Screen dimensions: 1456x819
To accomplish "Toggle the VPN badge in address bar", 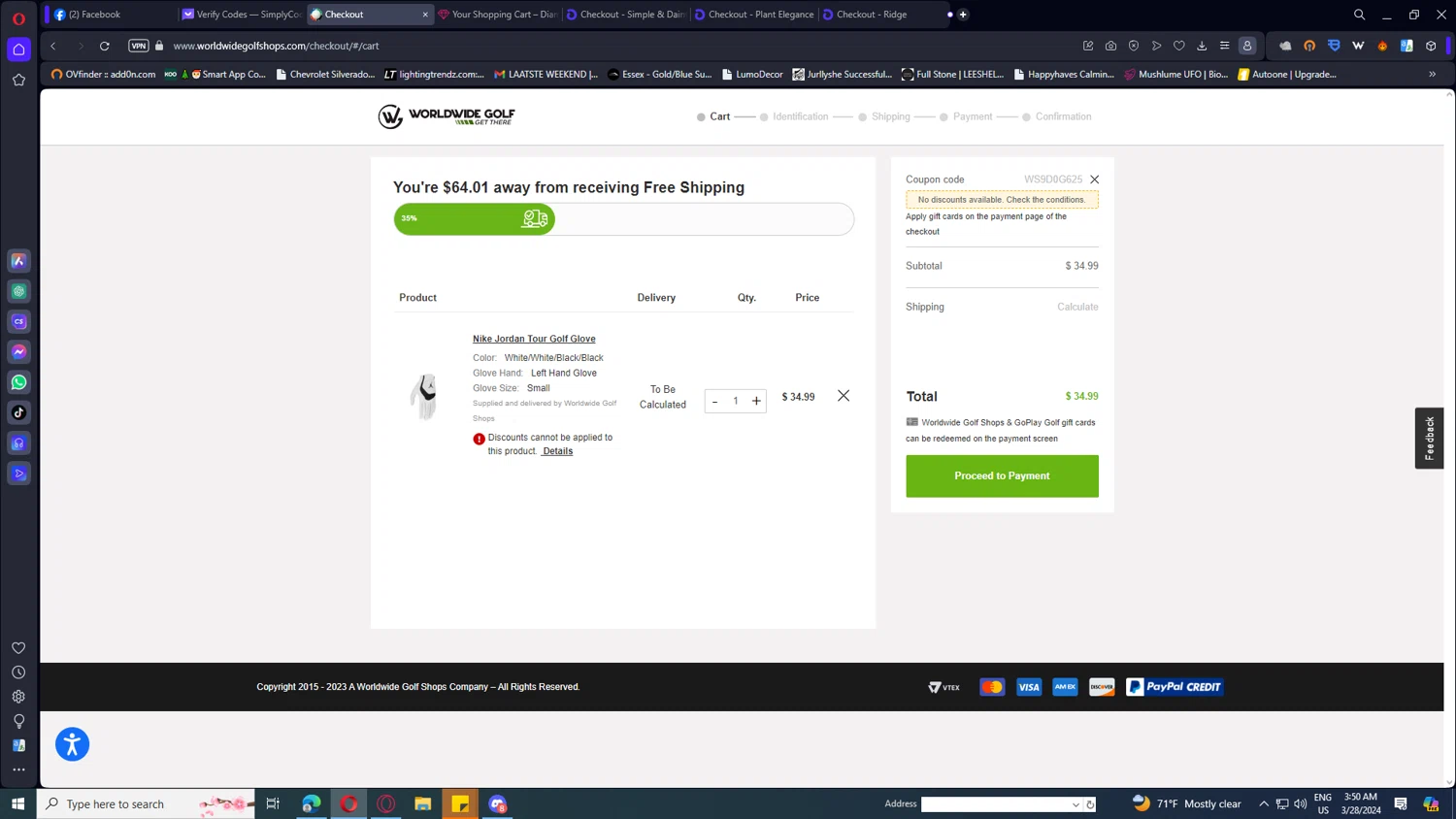I will coord(139,46).
